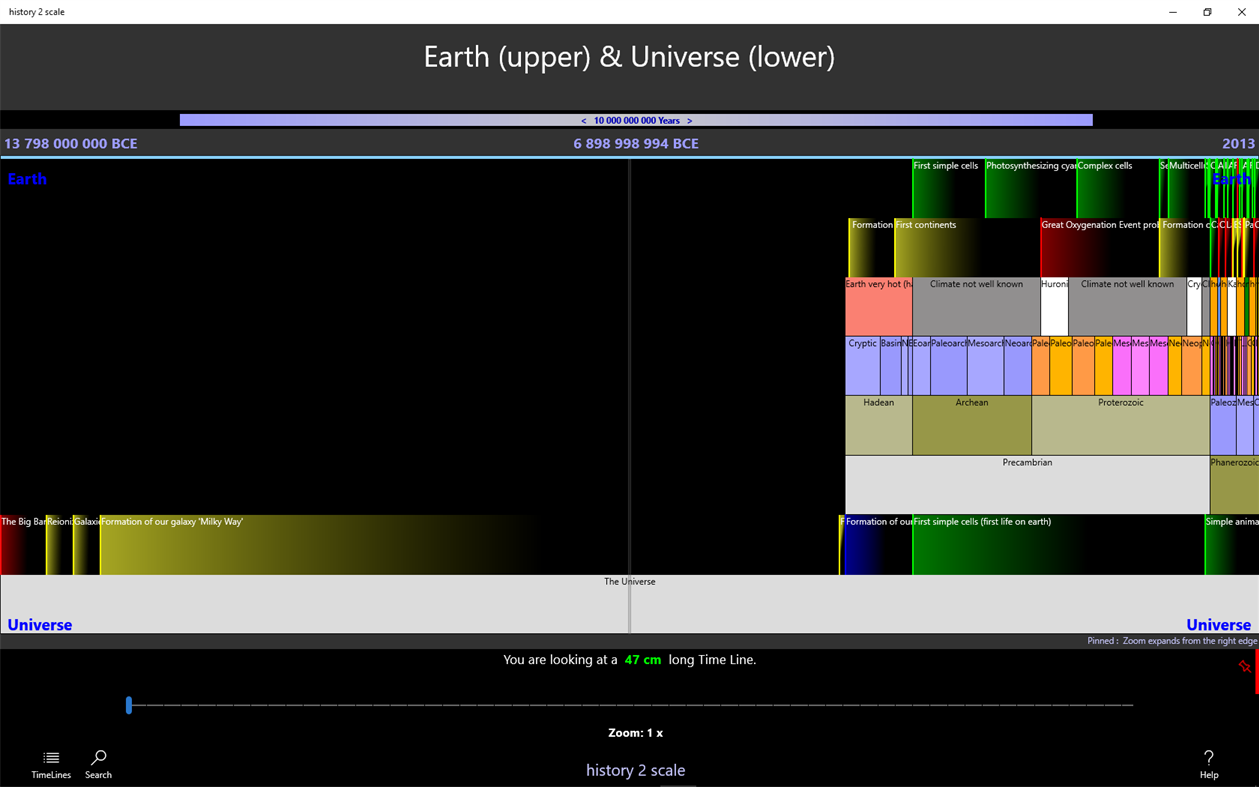This screenshot has width=1259, height=787.
Task: Open the TimeLines list
Action: point(51,764)
